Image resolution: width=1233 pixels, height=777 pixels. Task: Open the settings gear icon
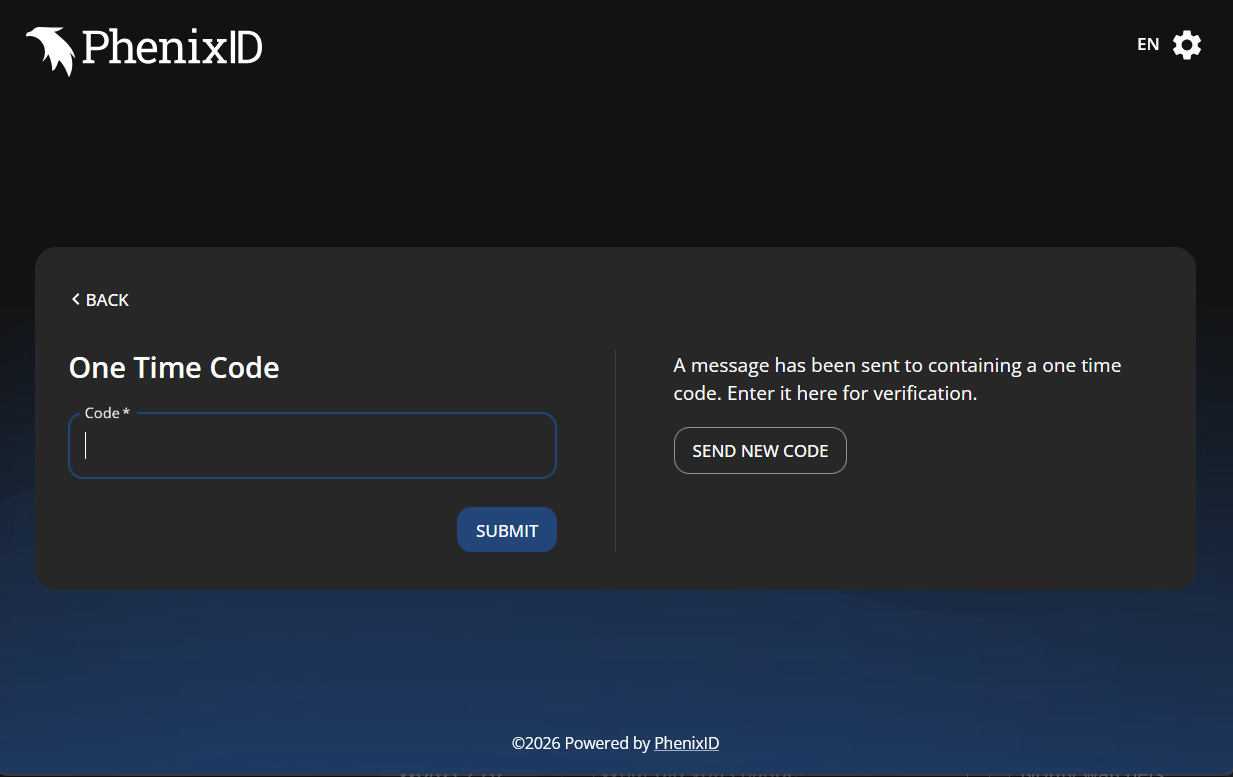(x=1187, y=45)
